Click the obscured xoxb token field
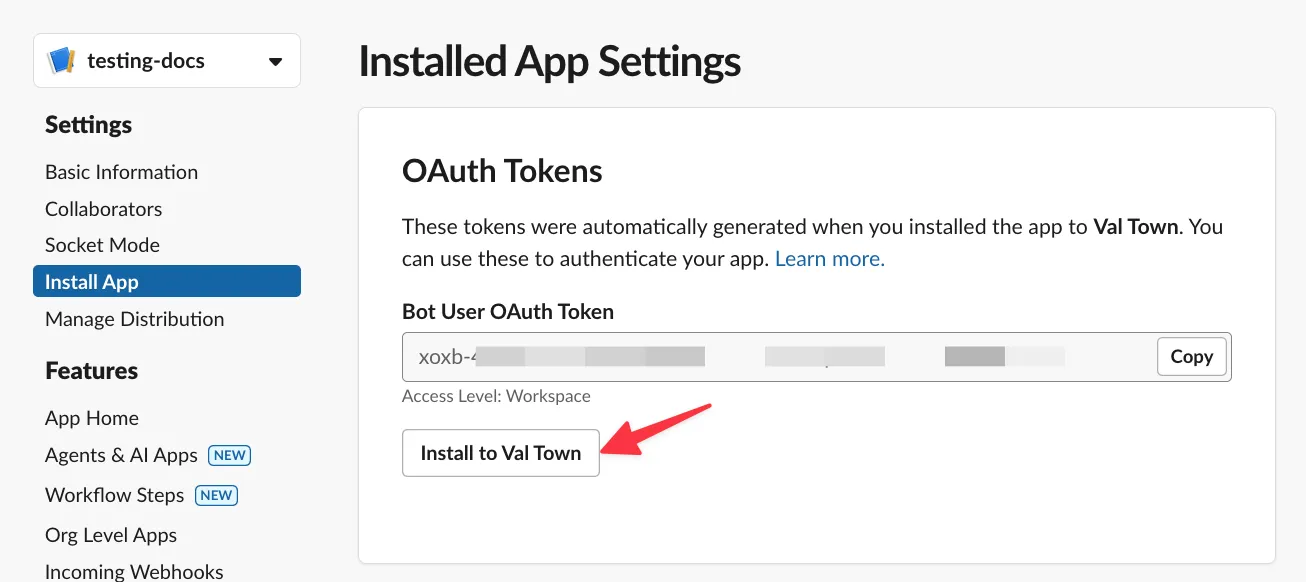The image size is (1306, 582). click(700, 356)
